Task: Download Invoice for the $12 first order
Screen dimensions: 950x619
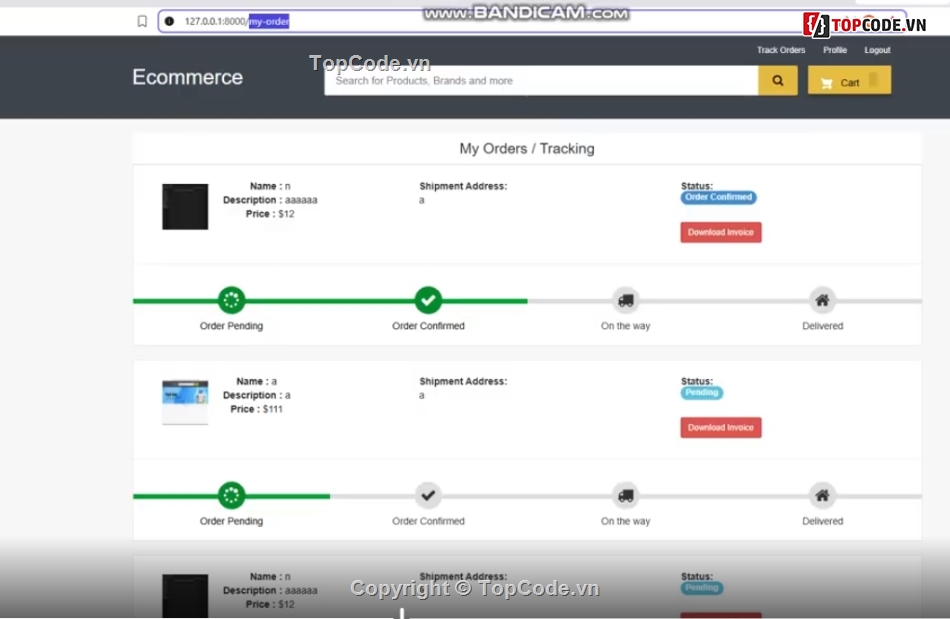Action: tap(721, 232)
